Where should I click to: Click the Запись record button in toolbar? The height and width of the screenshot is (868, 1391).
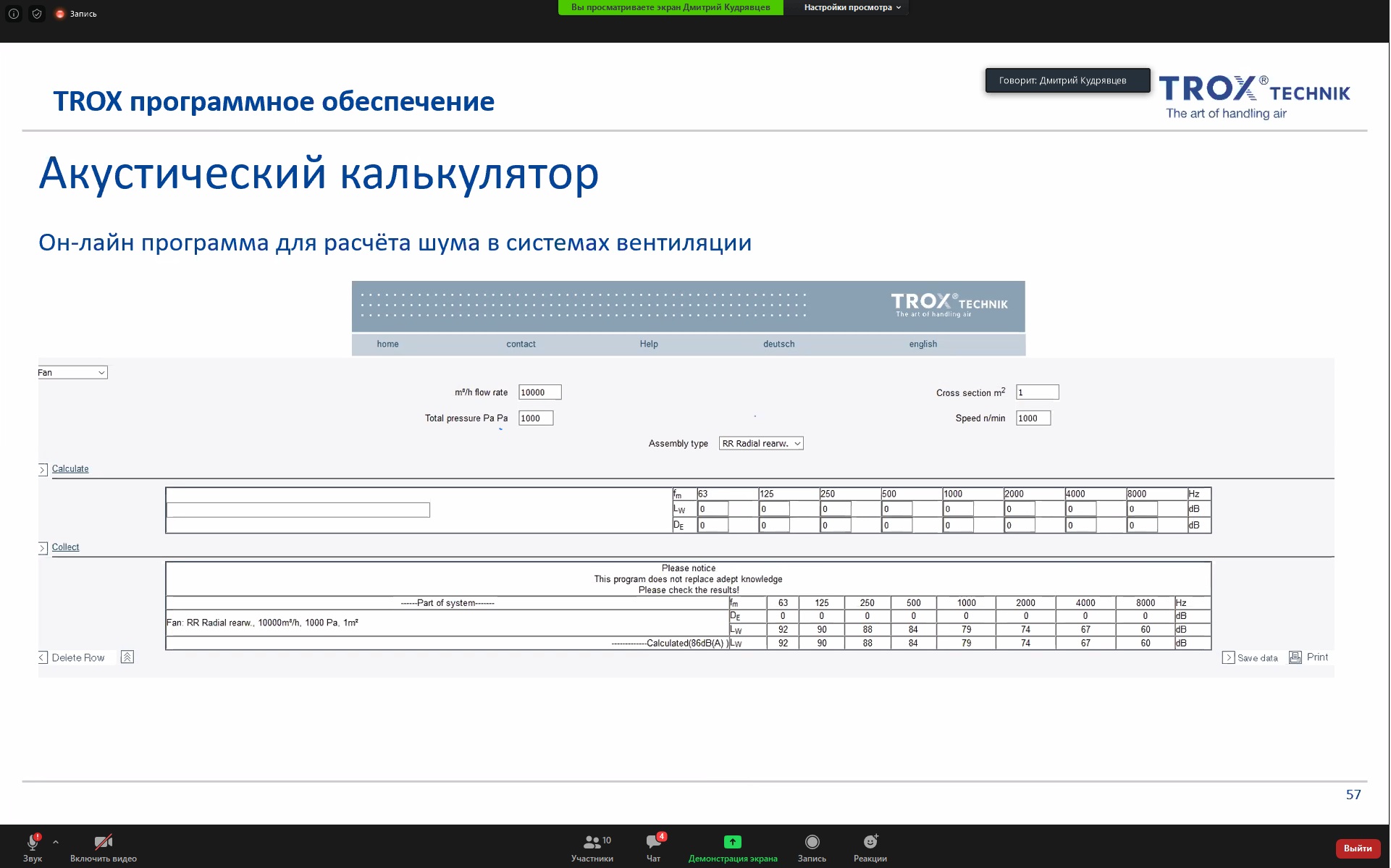[x=812, y=847]
